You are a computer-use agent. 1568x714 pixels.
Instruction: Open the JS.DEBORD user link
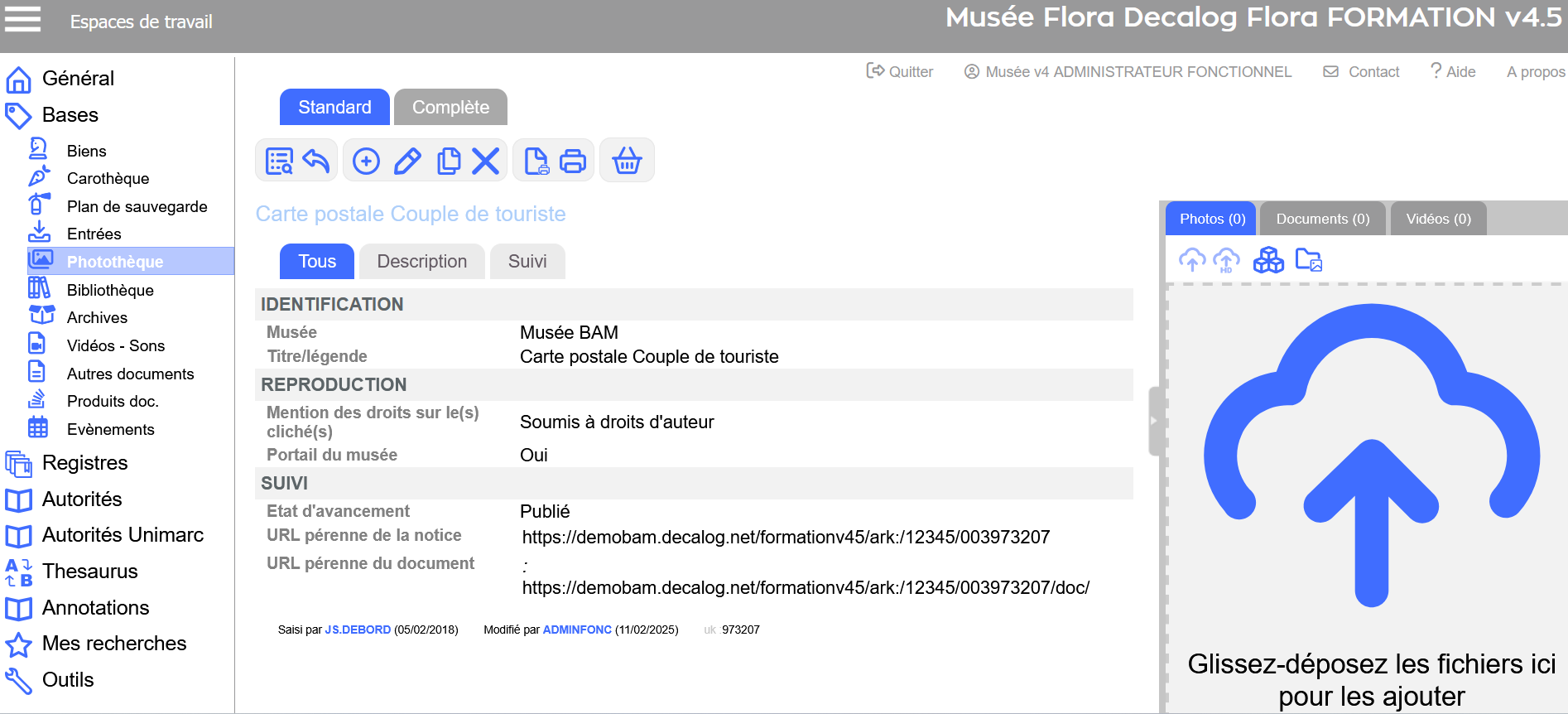pos(358,630)
